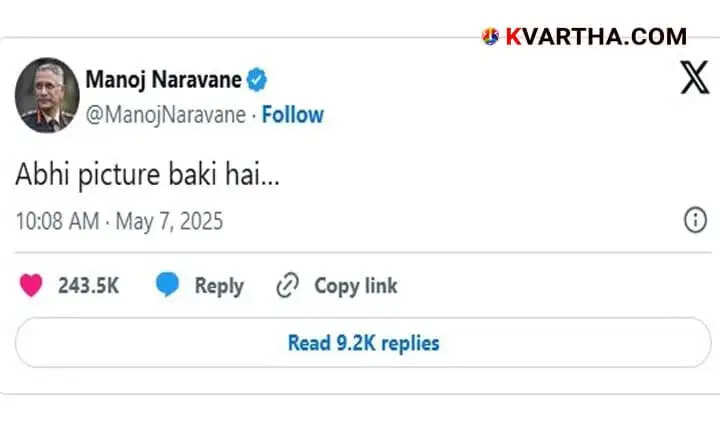Click the blue reply bubble icon
Screen dimensions: 720x430
pos(167,286)
